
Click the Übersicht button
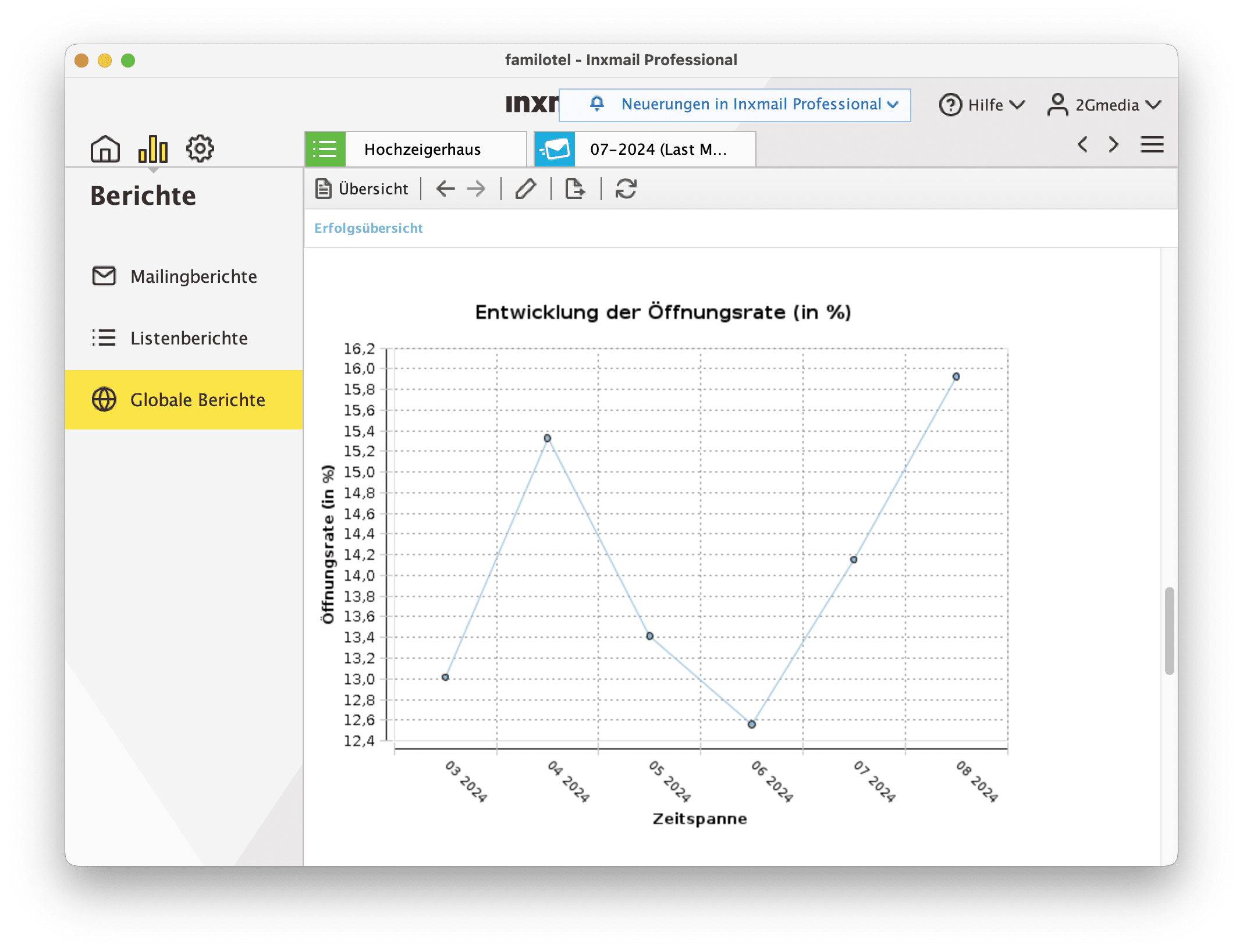[361, 189]
